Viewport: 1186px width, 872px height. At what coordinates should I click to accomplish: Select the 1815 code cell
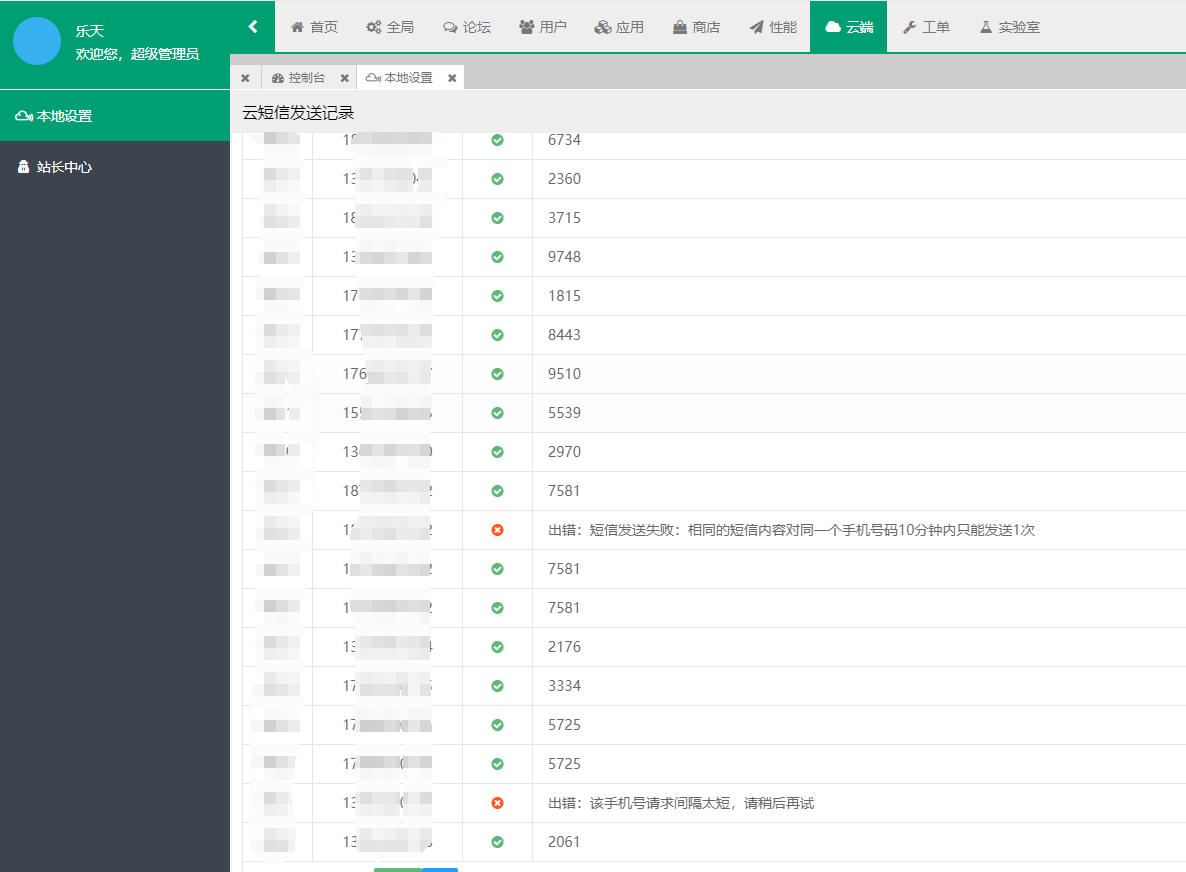[x=564, y=296]
